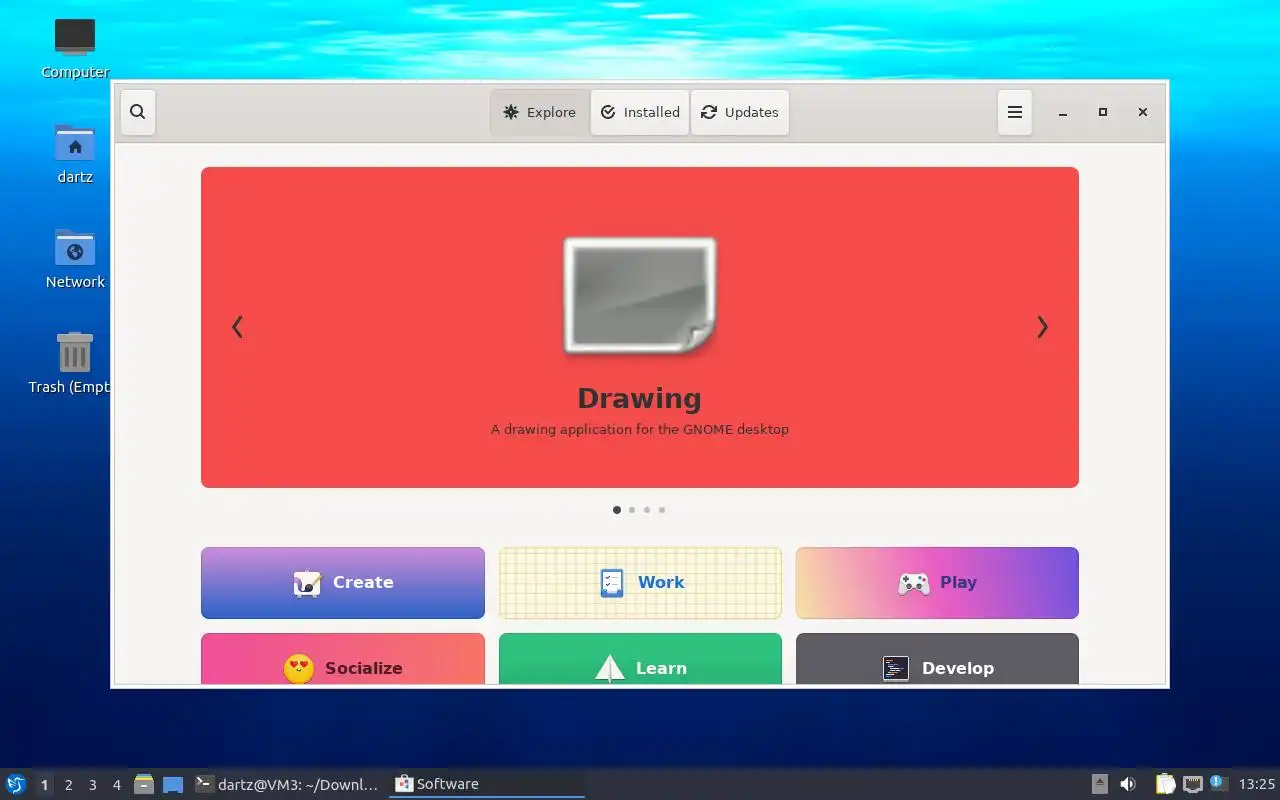Show the previous featured app
The image size is (1280, 800).
[237, 327]
